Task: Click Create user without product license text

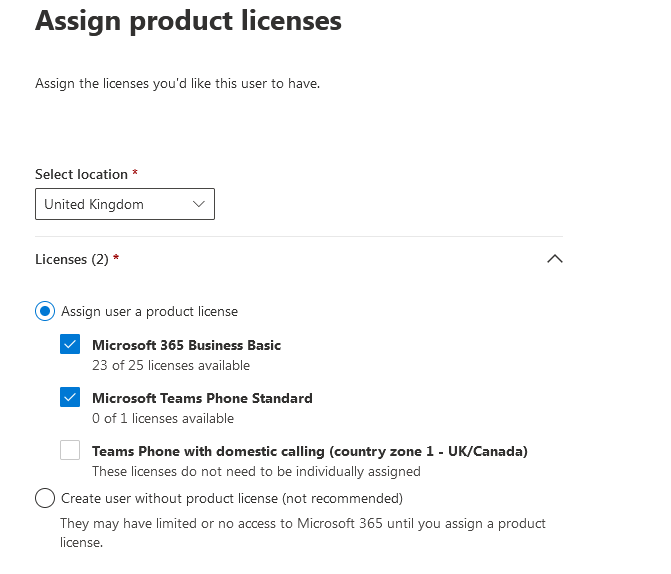Action: 232,498
